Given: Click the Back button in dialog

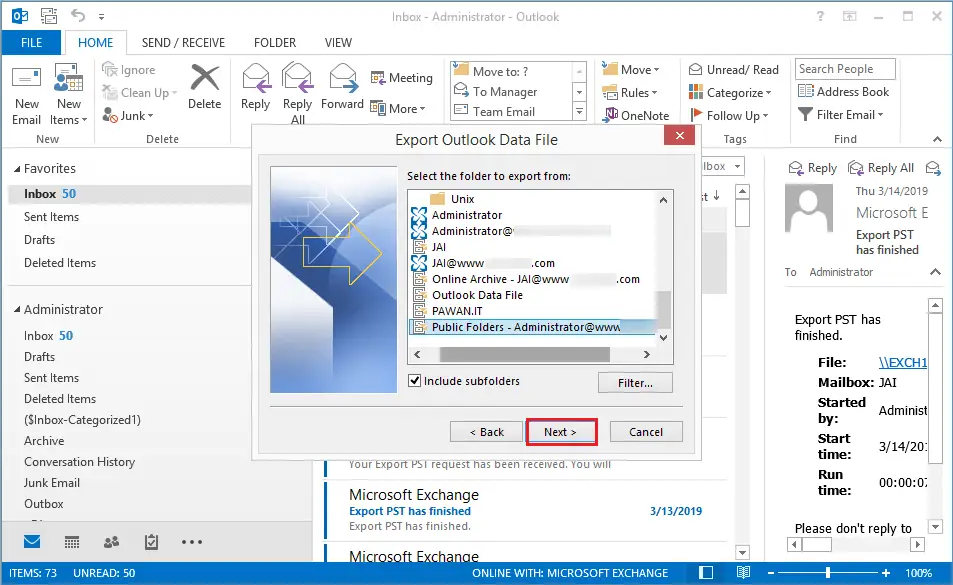Looking at the screenshot, I should [x=486, y=432].
